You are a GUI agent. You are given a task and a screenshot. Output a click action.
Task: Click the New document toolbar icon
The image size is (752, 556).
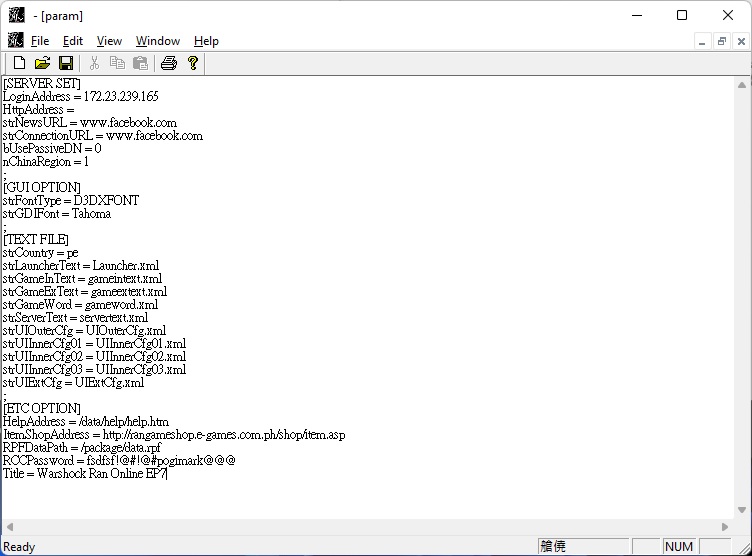pyautogui.click(x=19, y=63)
